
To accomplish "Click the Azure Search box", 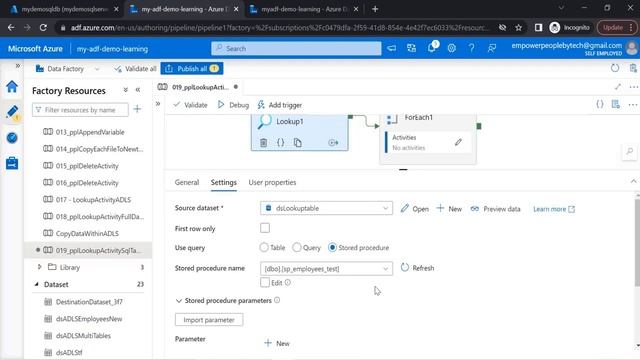I will (296, 48).
